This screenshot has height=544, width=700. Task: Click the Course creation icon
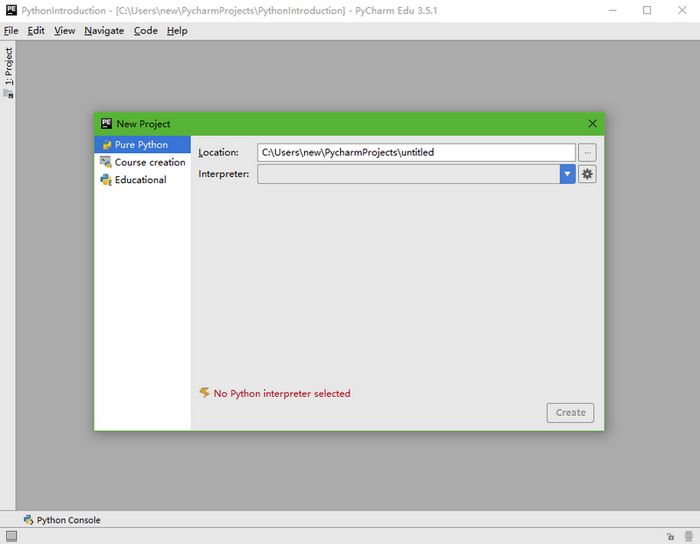click(x=106, y=162)
